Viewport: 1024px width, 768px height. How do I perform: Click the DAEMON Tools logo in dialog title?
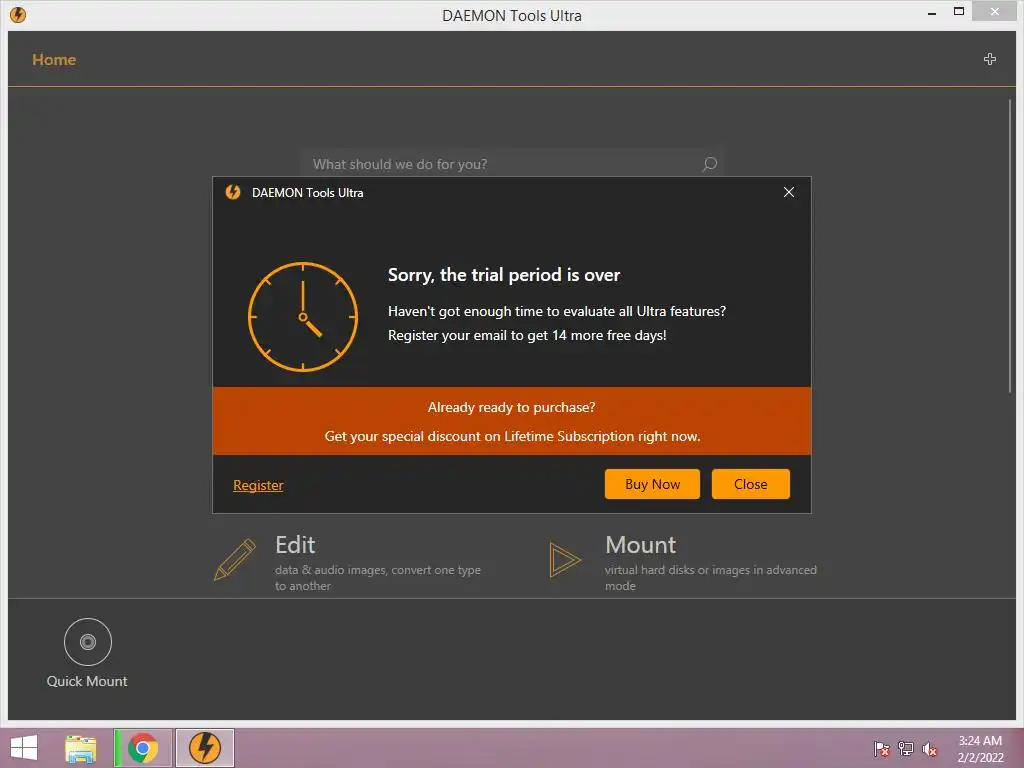[x=233, y=192]
